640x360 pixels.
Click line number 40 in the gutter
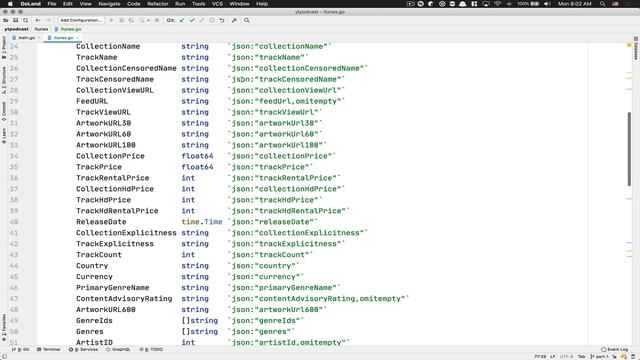coord(14,222)
